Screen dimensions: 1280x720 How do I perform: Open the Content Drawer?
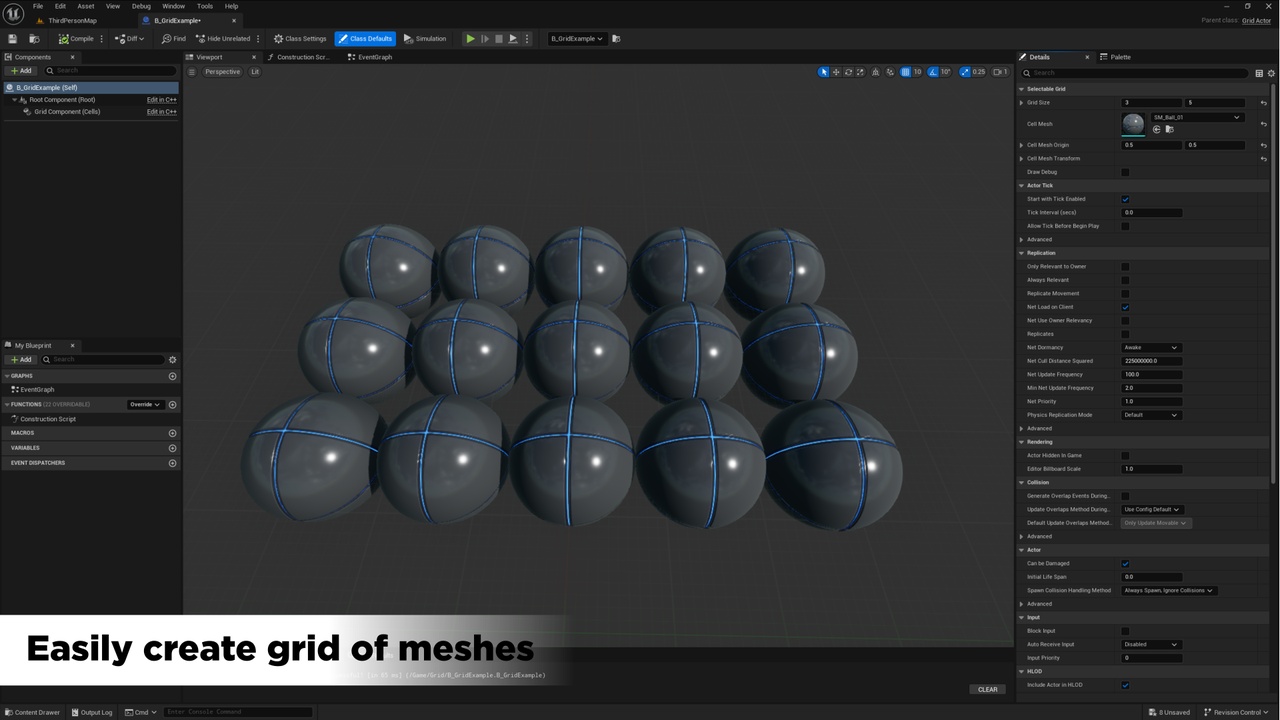32,712
